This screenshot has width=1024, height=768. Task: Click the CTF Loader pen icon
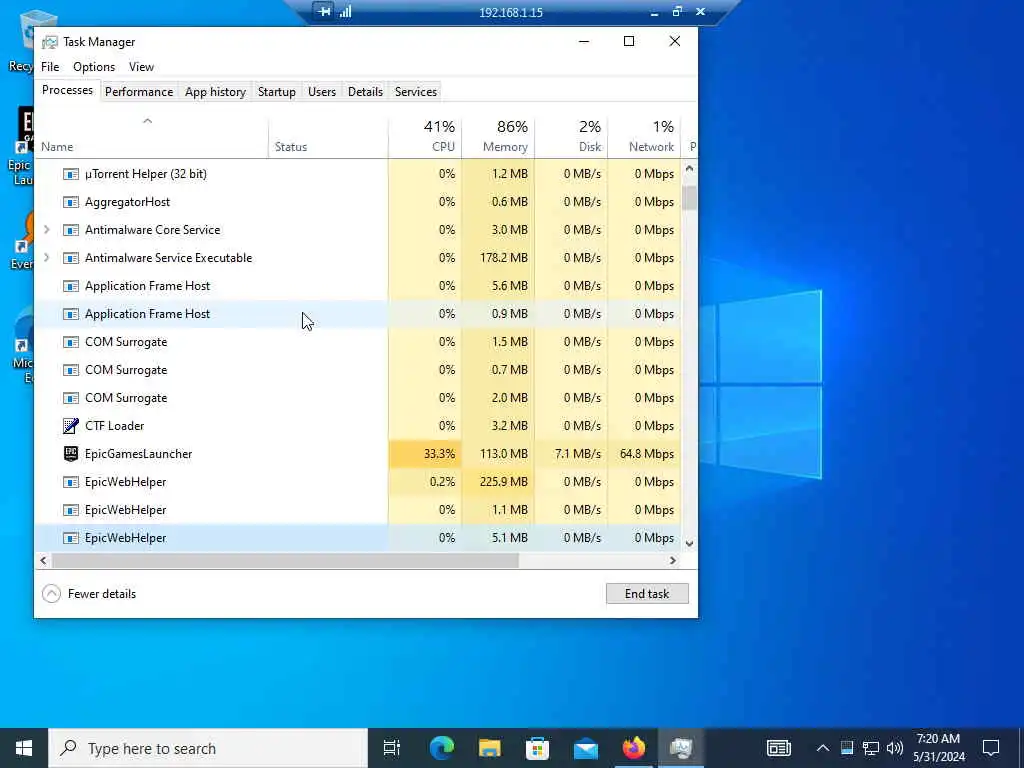[x=71, y=426]
